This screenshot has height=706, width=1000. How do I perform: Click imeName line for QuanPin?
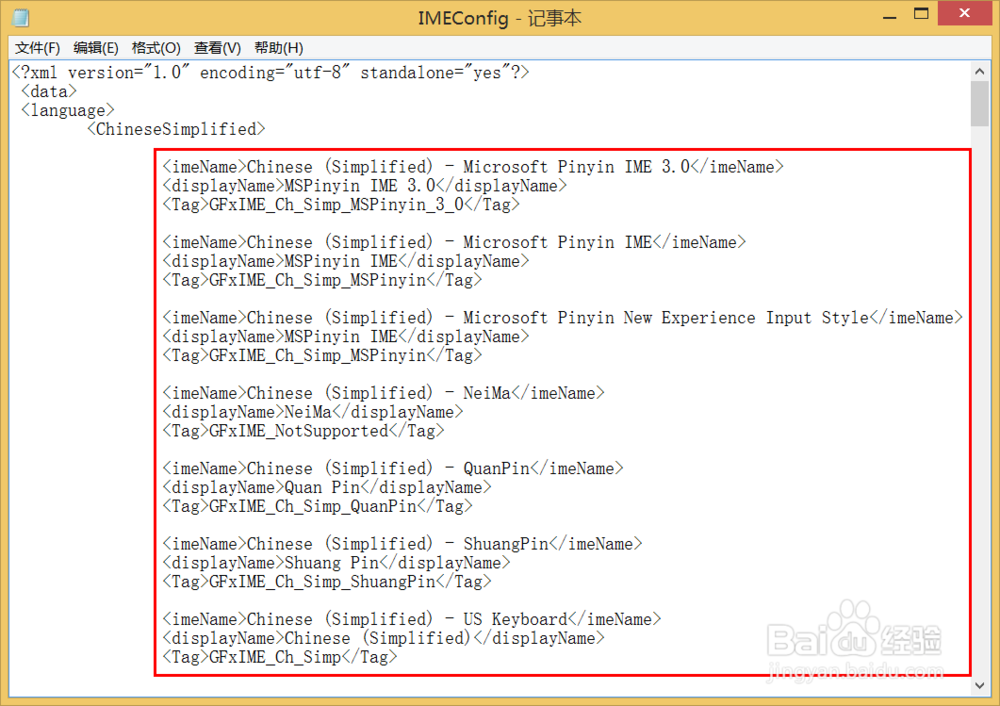[393, 469]
